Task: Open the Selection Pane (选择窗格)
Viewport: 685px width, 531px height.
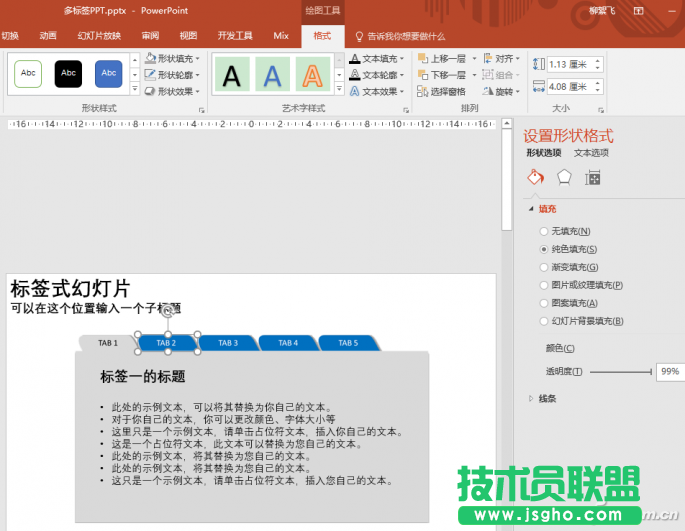Action: pyautogui.click(x=442, y=91)
